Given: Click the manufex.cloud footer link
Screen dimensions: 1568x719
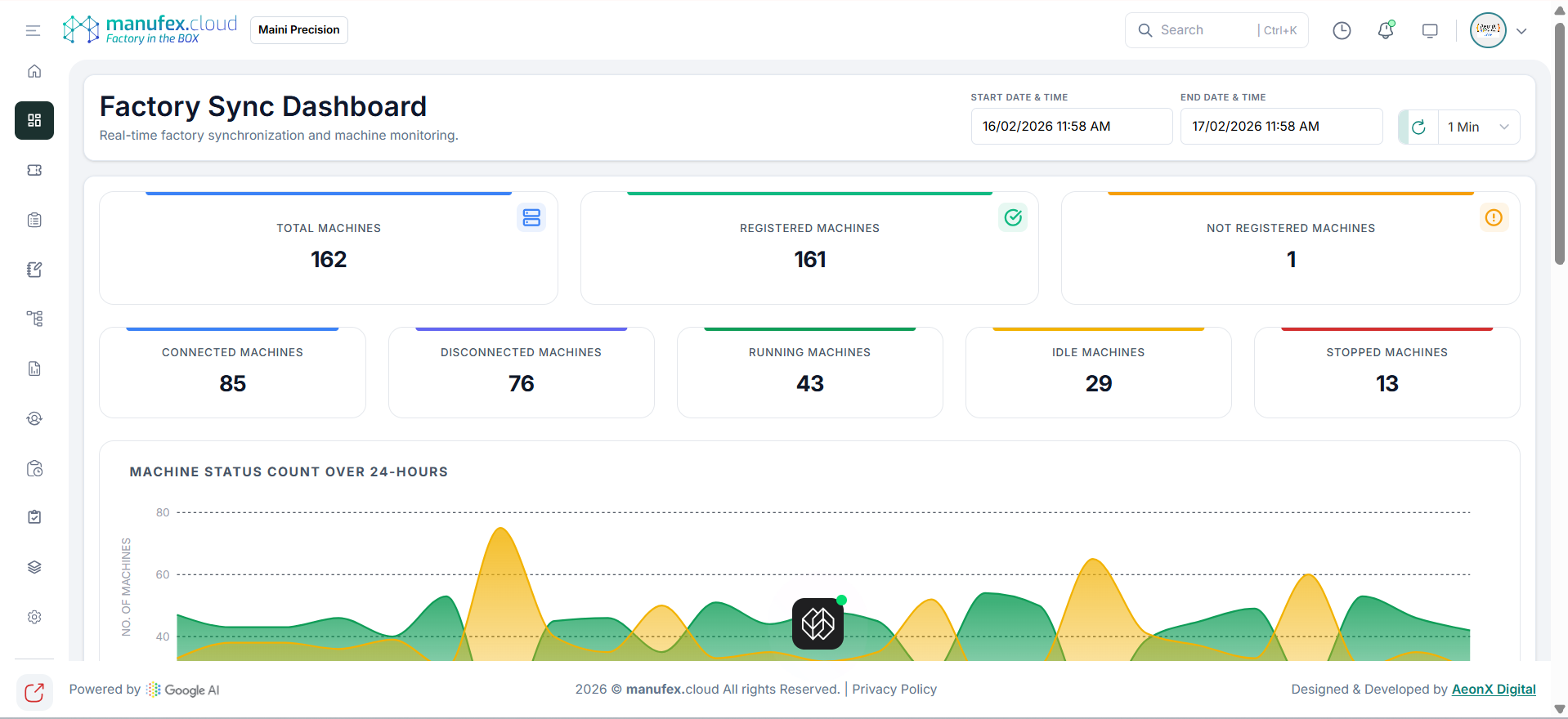Looking at the screenshot, I should pyautogui.click(x=672, y=689).
